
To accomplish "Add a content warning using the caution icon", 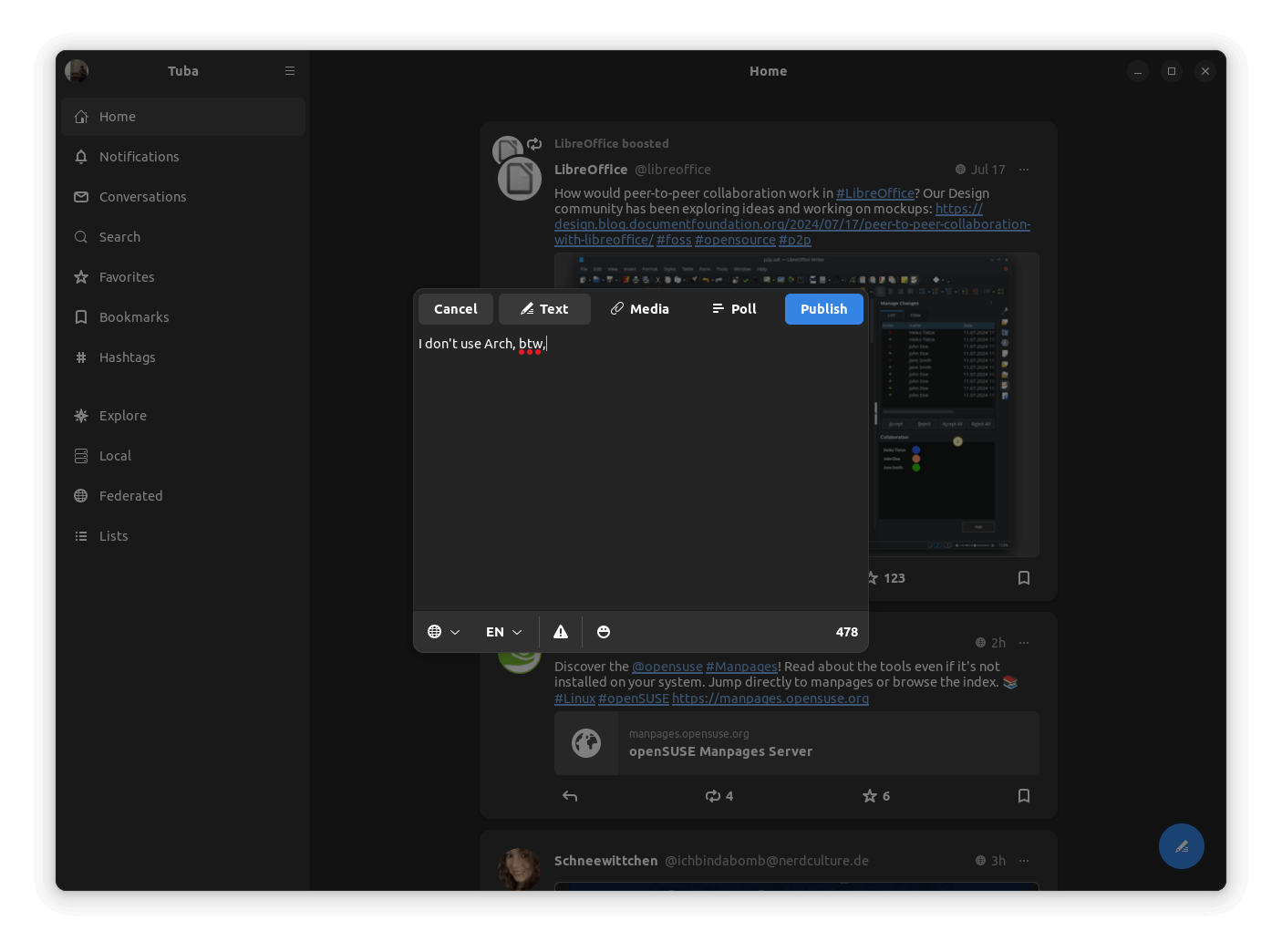I will 560,631.
